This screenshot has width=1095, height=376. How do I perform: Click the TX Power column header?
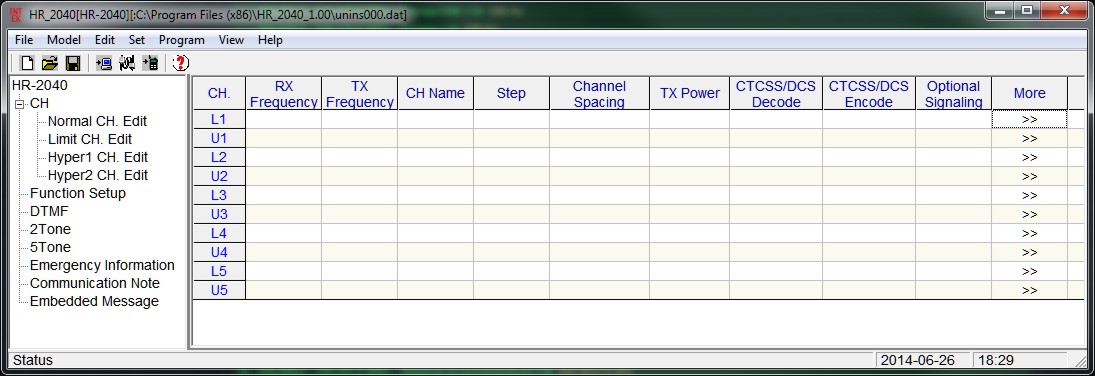coord(690,94)
